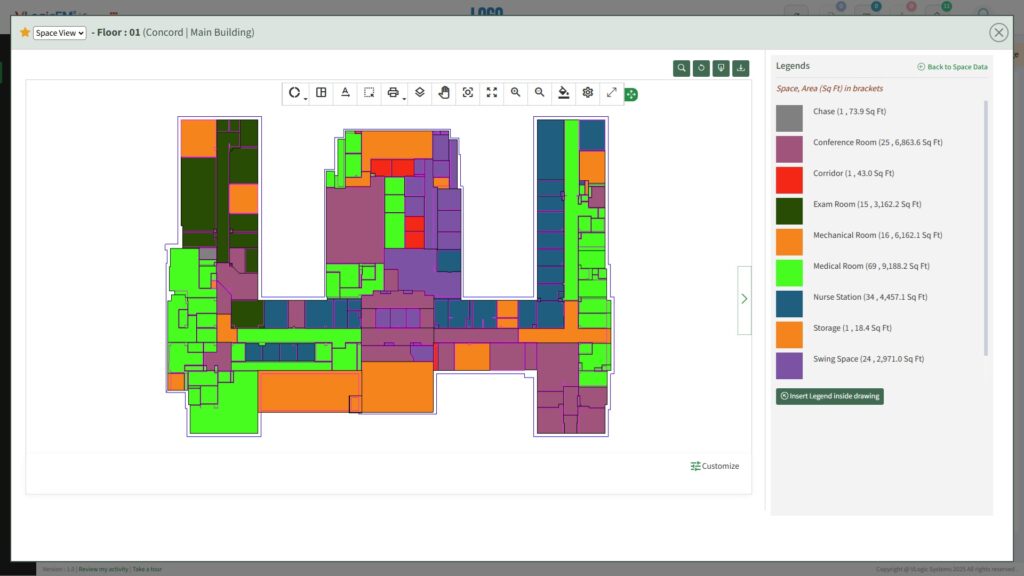Select the pan hand tool
This screenshot has height=576, width=1024.
[x=444, y=93]
